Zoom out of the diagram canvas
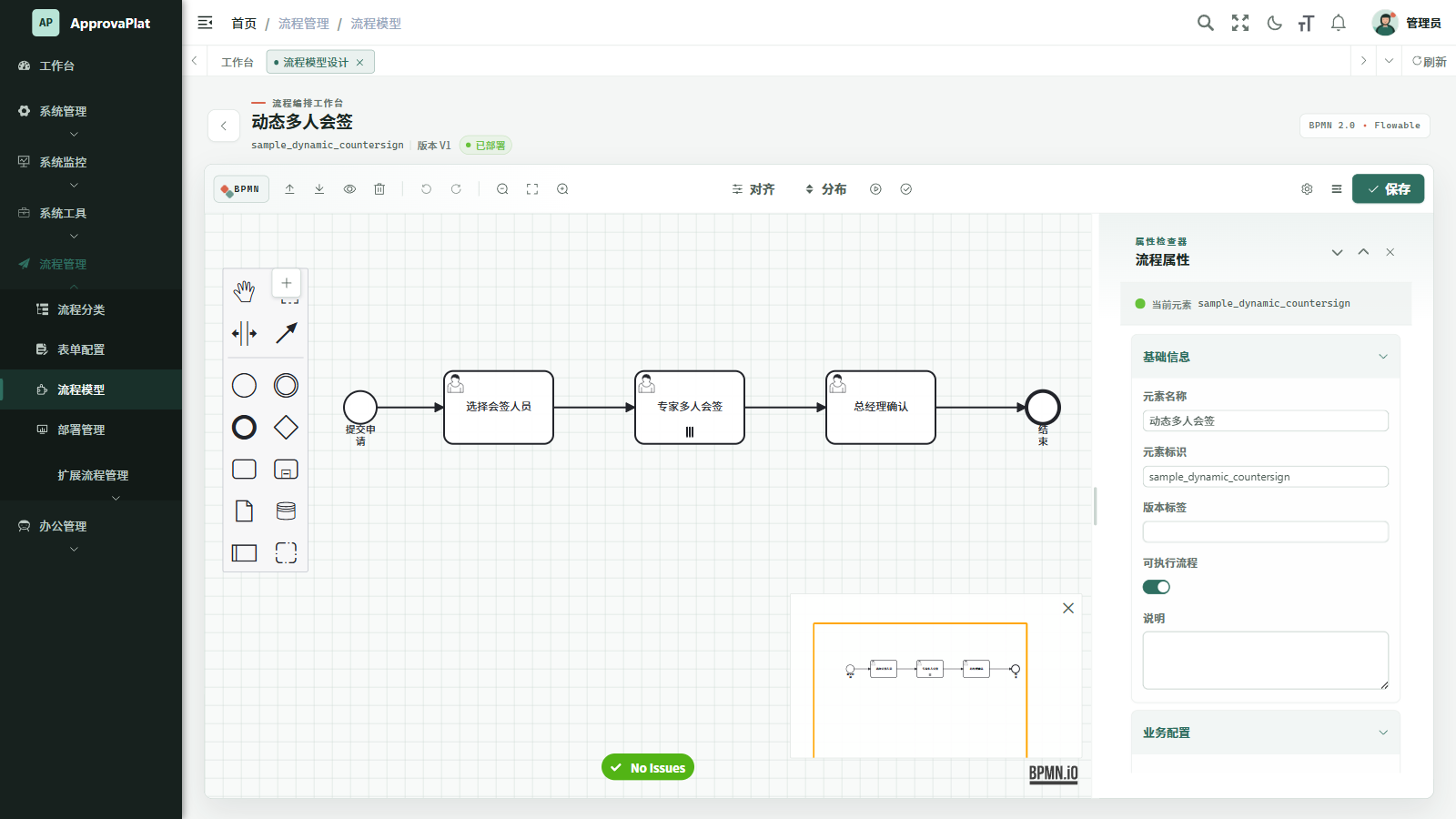Screen dimensions: 1456x819 502,189
